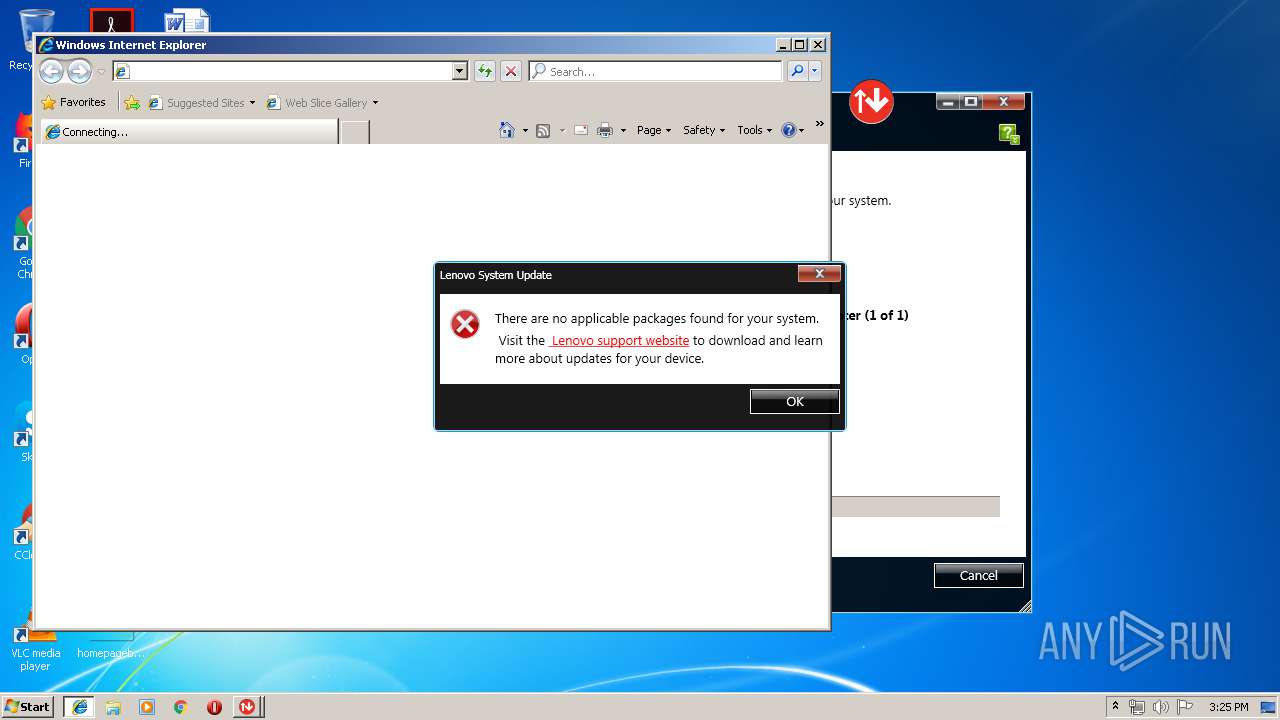Open Opera from the taskbar

click(214, 707)
